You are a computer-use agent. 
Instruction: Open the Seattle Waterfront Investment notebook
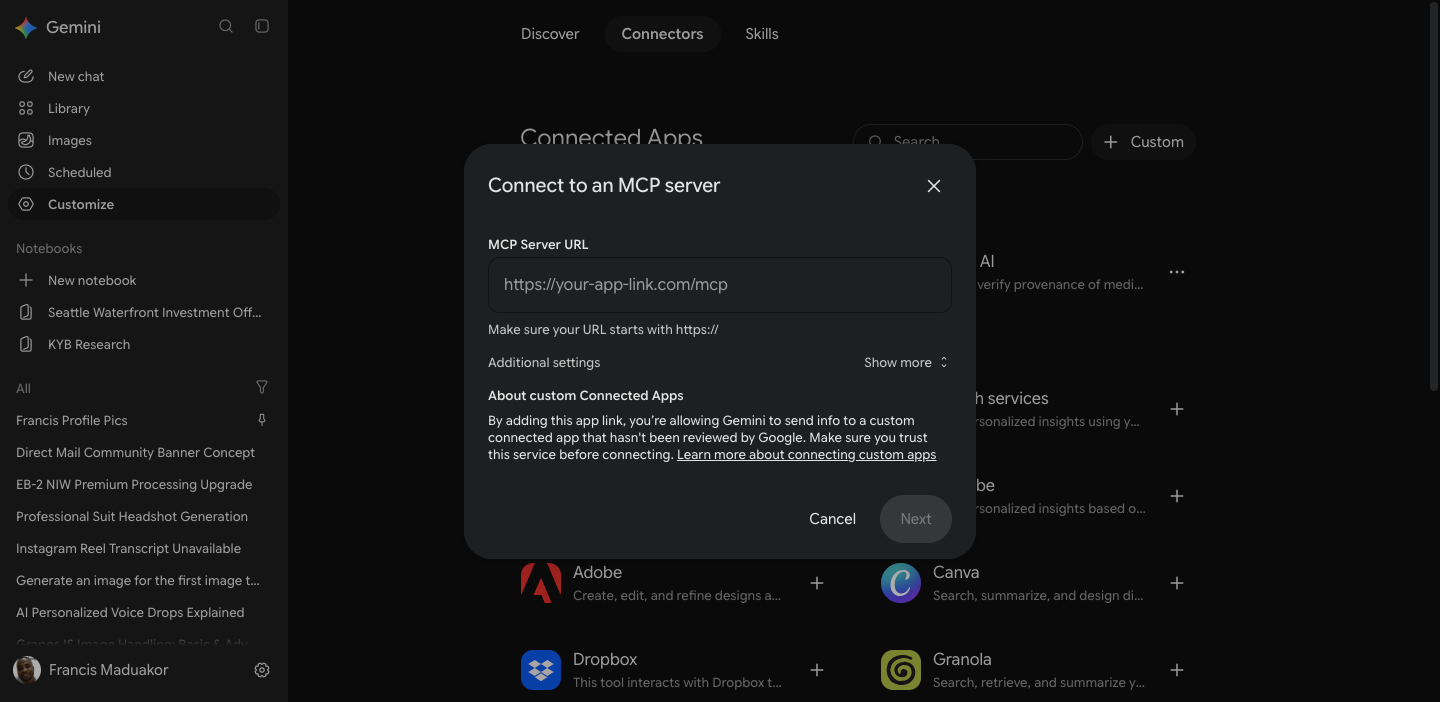point(144,312)
